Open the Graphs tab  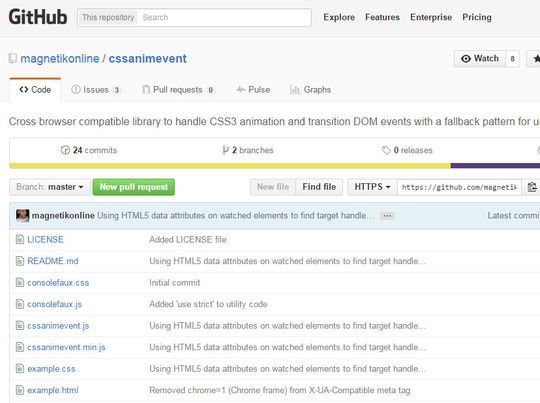coord(310,90)
